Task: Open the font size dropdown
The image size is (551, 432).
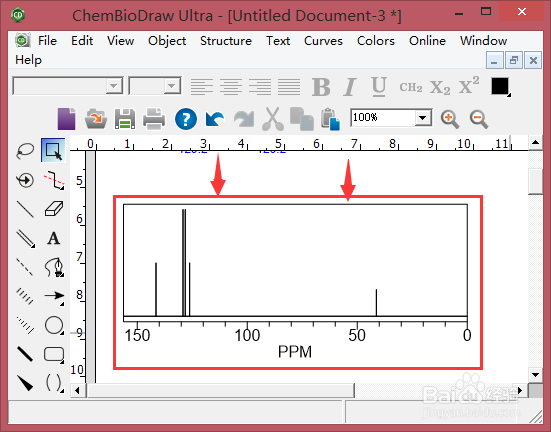Action: coord(172,86)
